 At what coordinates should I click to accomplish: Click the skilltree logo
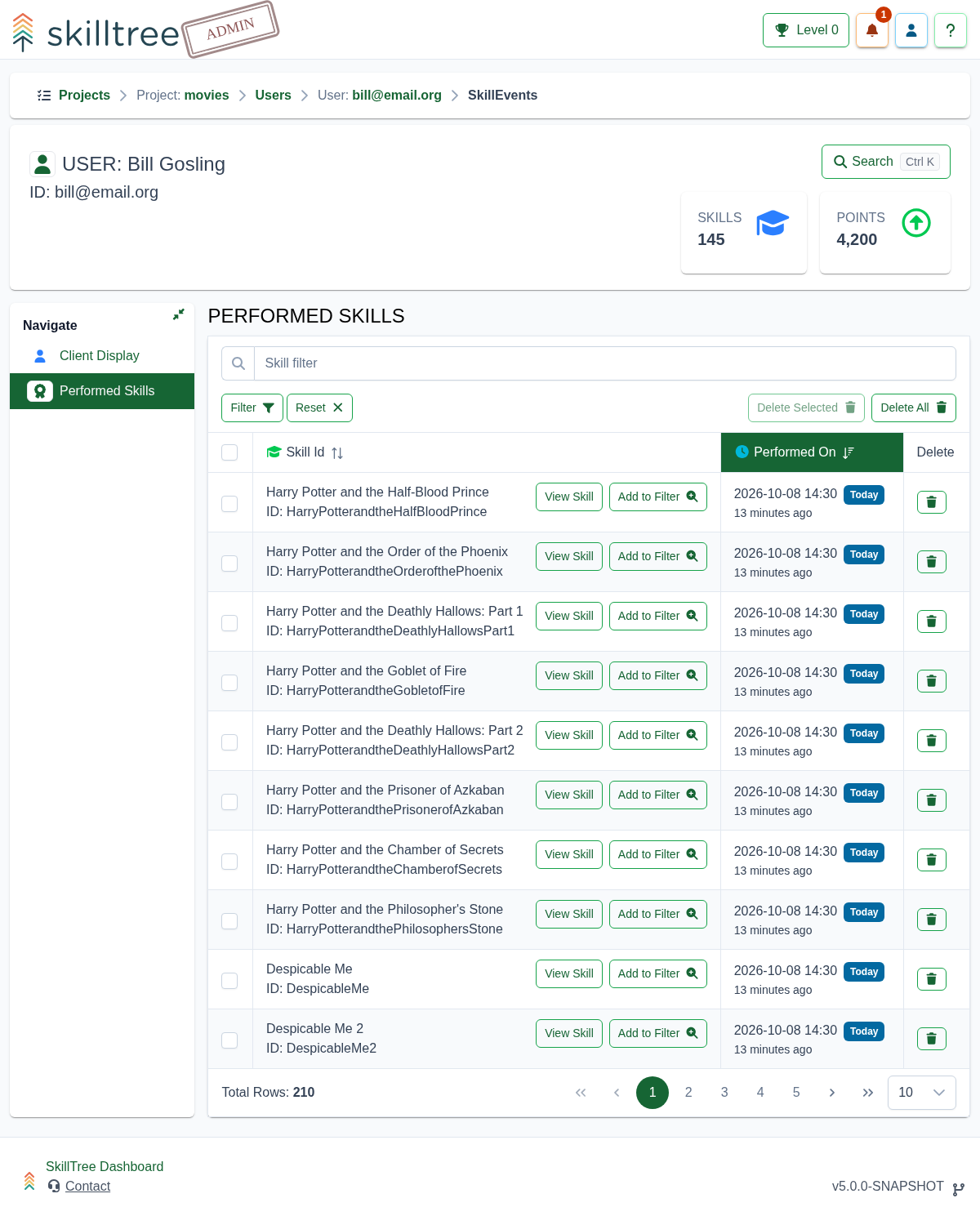[x=96, y=33]
